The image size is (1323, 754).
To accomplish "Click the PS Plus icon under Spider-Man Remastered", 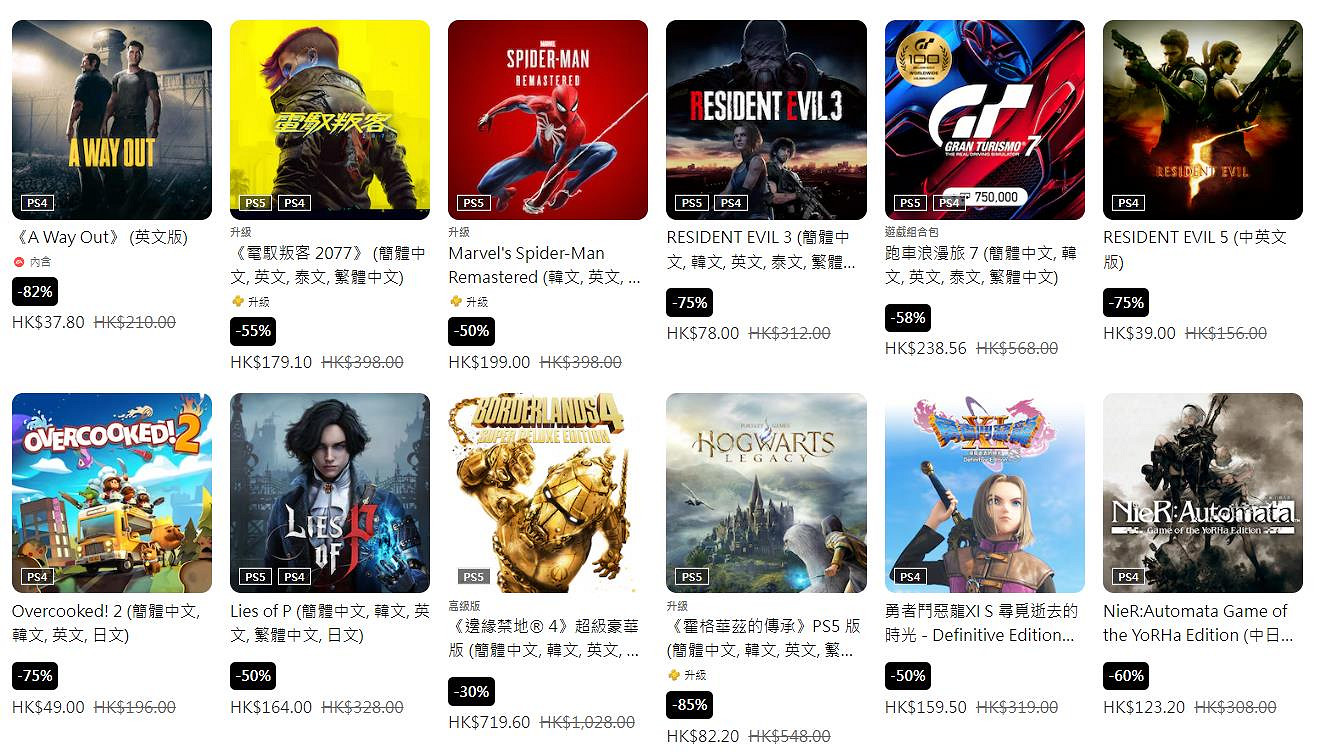I will [x=455, y=301].
